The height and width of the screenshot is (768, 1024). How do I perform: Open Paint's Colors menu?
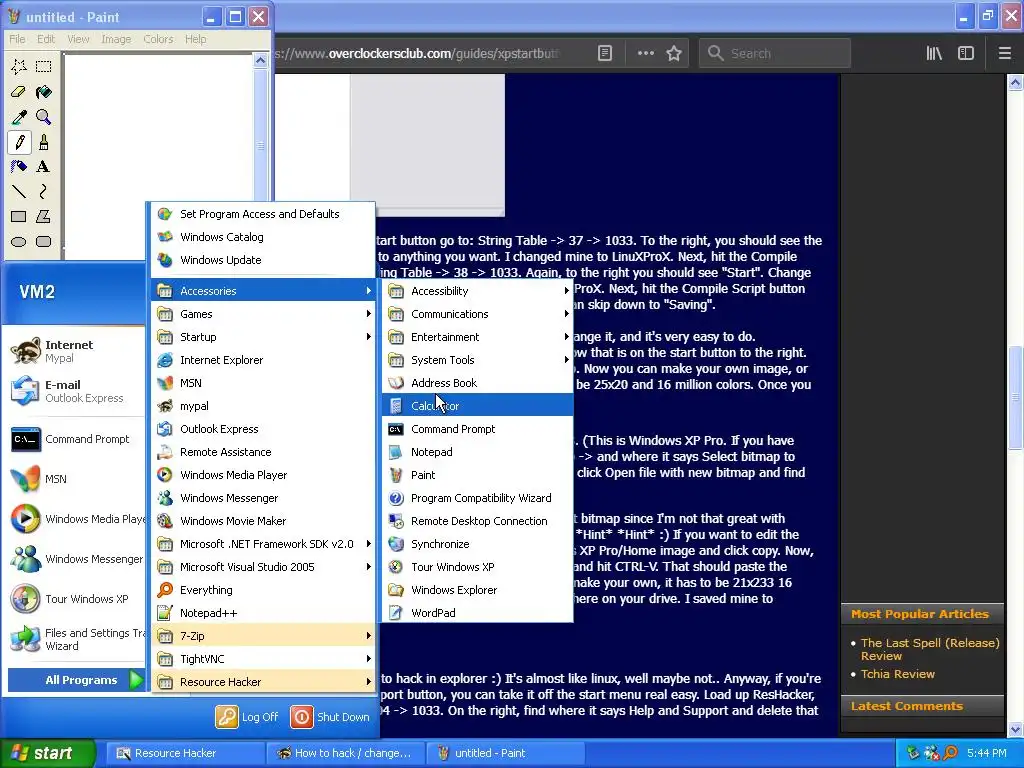coord(158,39)
